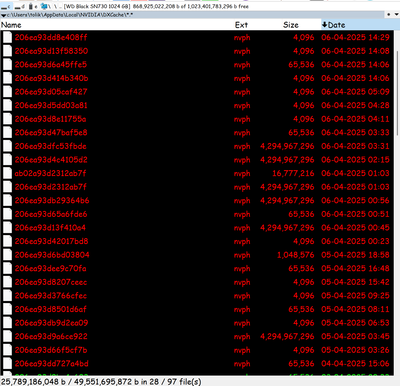400x386 pixels.
Task: Click file icon of ab02a93d2312ab7f
Action: (x=7, y=173)
